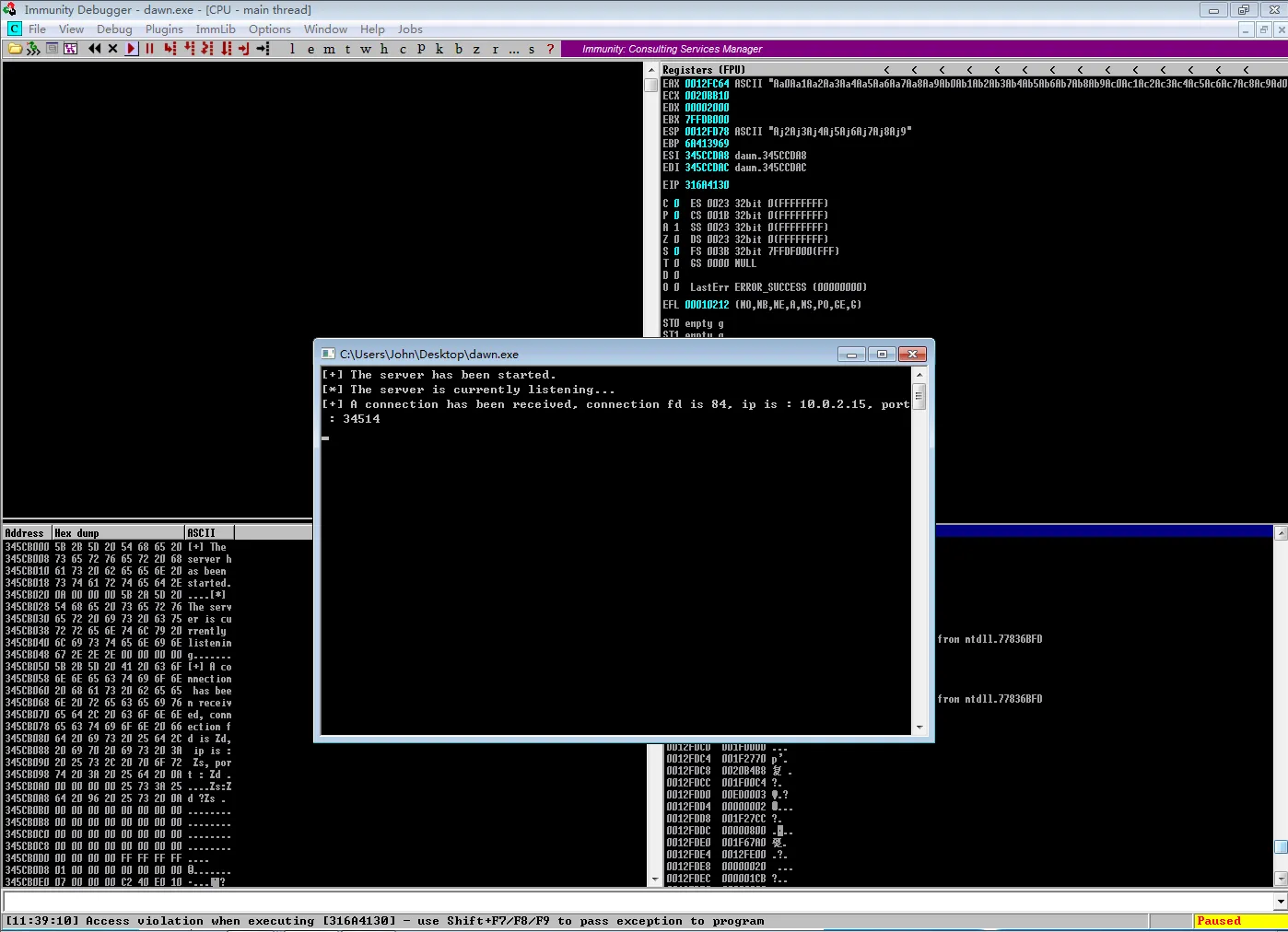Open the Window menu
The image size is (1288, 932).
click(x=326, y=29)
